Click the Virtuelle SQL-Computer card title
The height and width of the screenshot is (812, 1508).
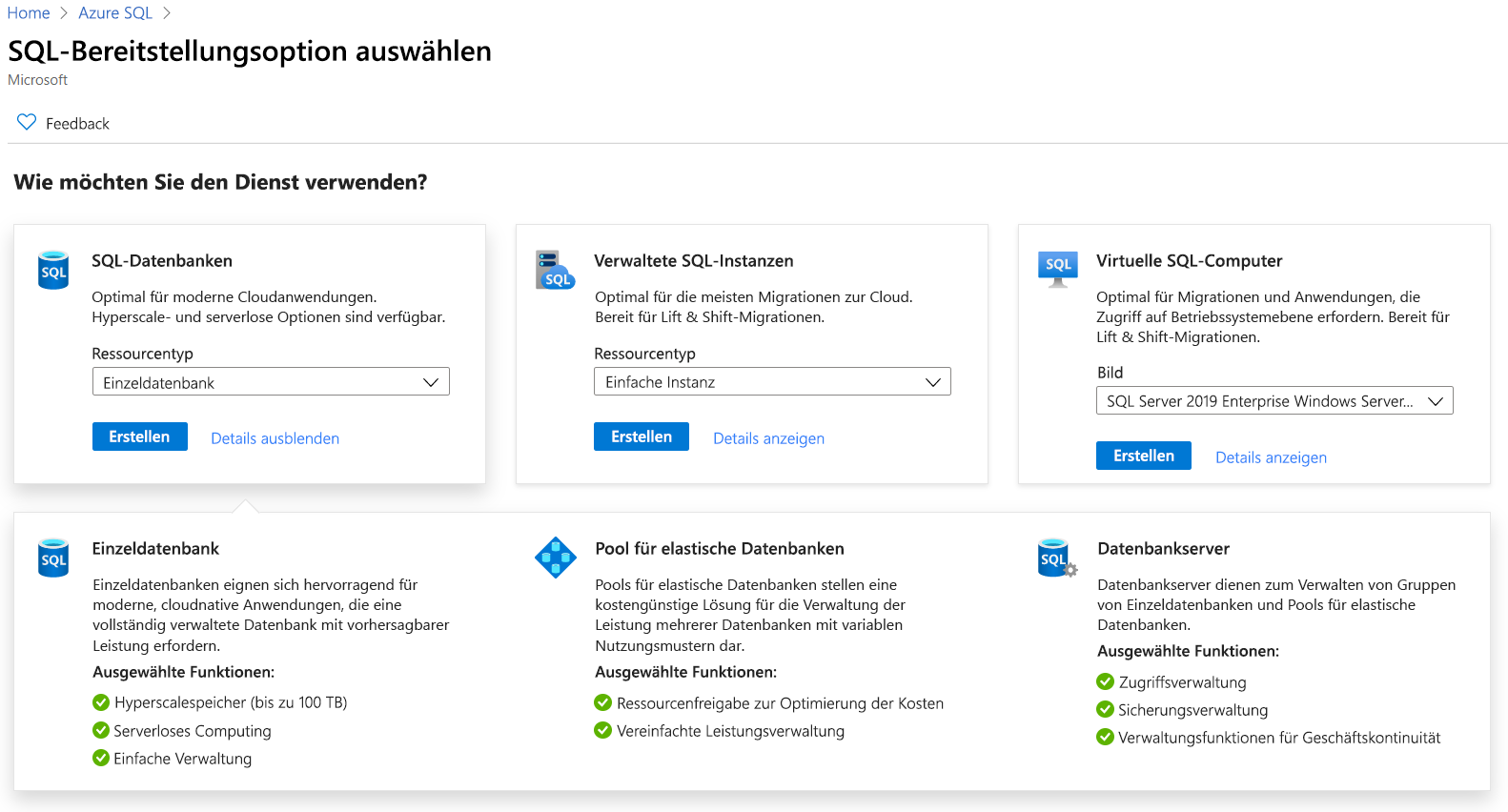1189,261
